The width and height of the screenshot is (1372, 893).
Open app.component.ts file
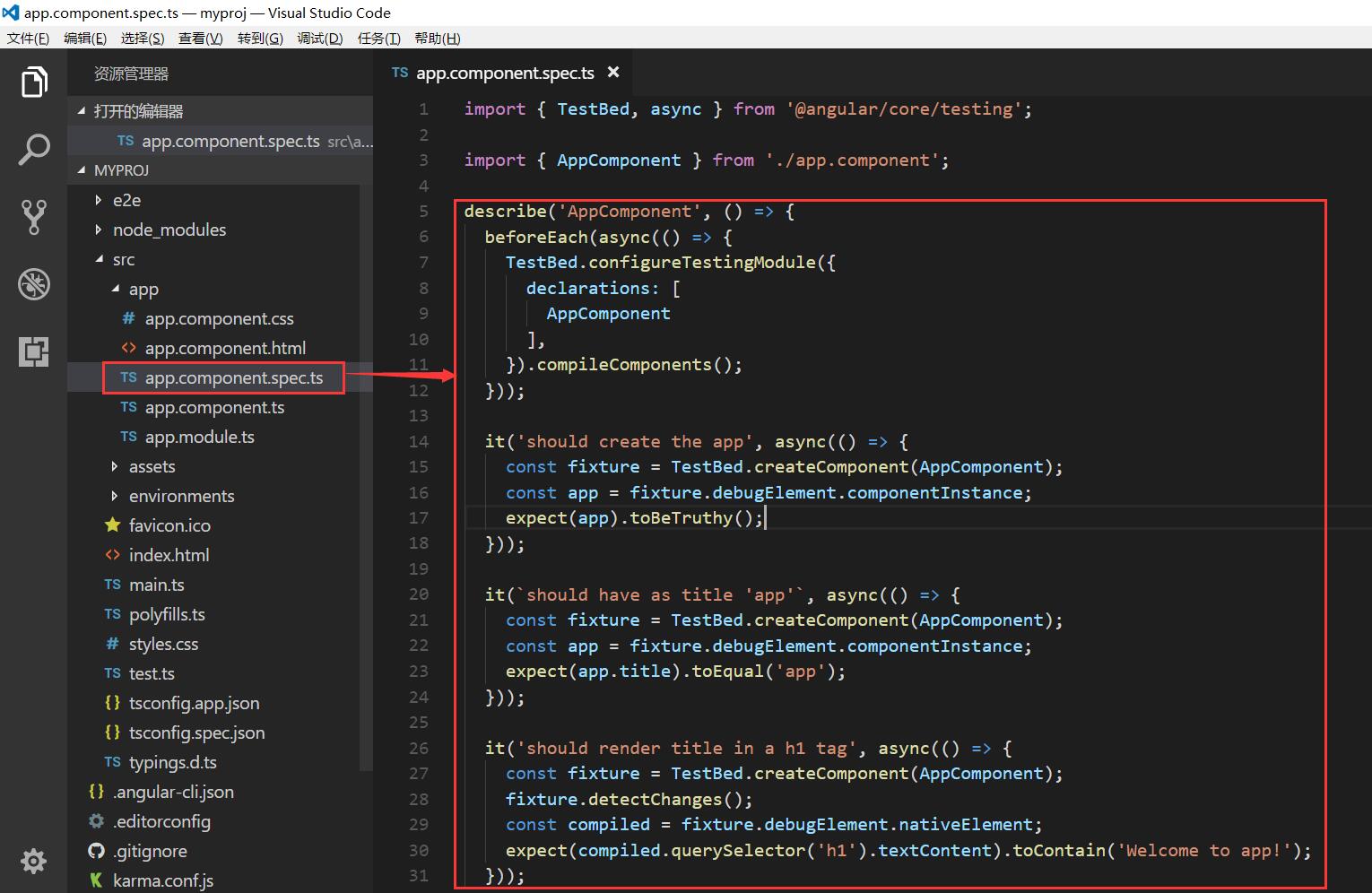coord(213,407)
